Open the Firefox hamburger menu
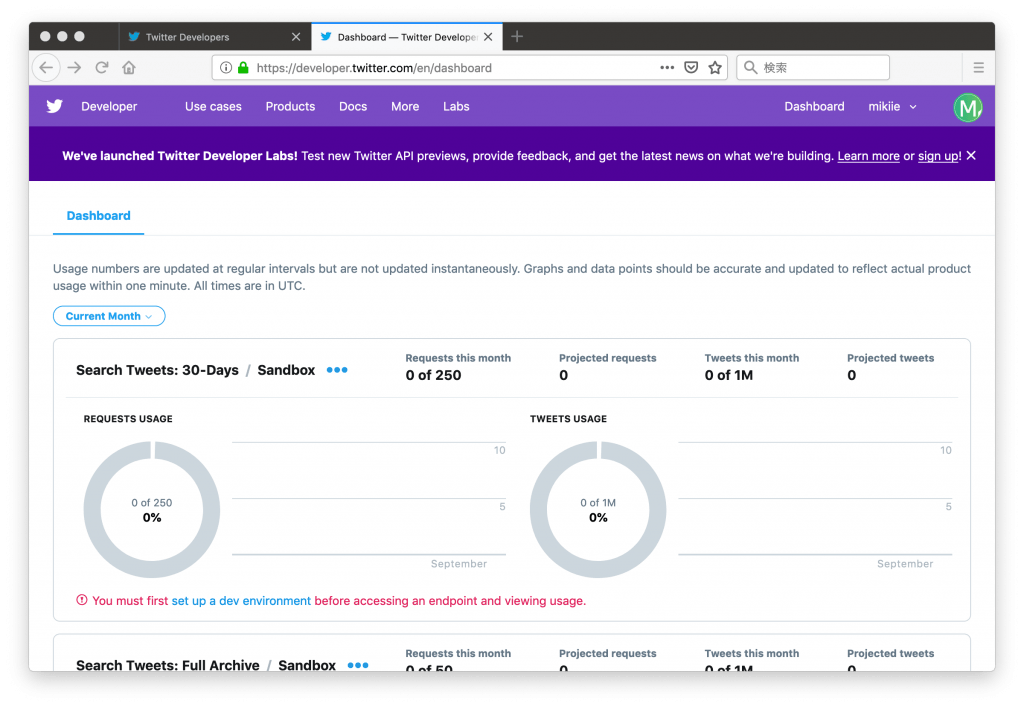This screenshot has height=707, width=1024. coord(978,68)
